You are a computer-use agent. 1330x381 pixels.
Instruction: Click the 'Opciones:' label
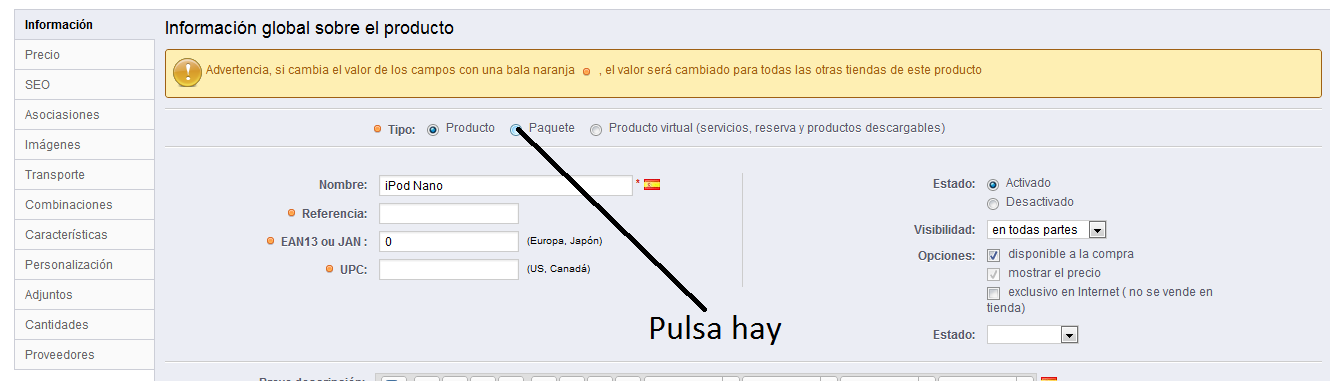[946, 256]
